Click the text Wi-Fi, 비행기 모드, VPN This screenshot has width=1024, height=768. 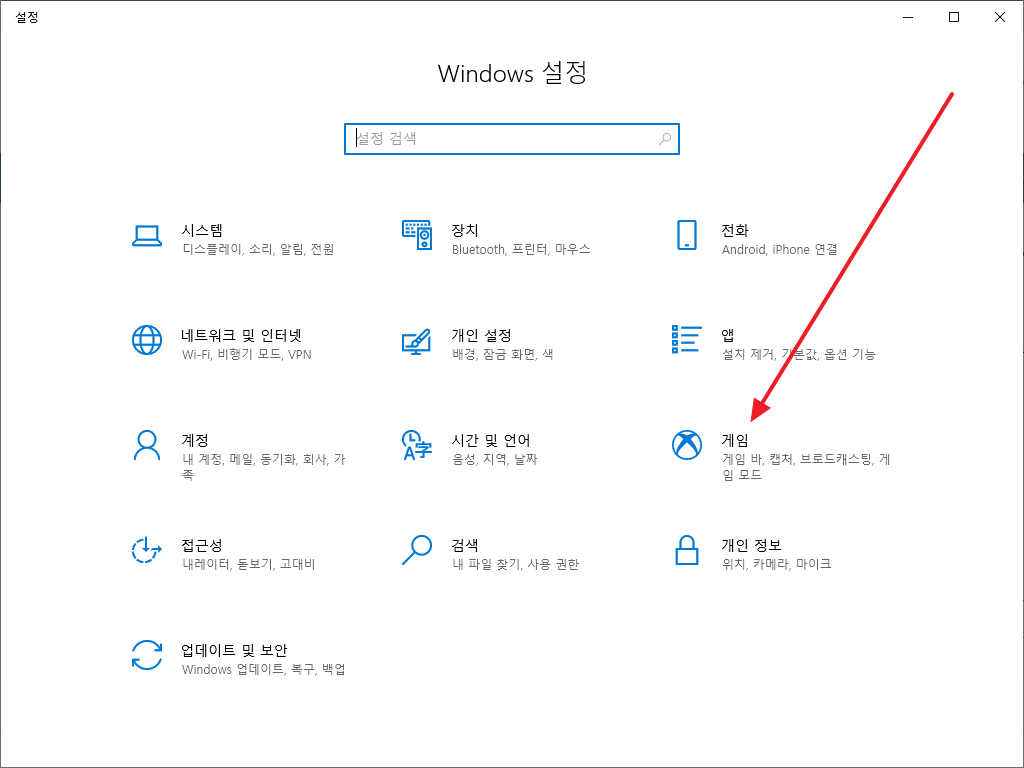[247, 354]
